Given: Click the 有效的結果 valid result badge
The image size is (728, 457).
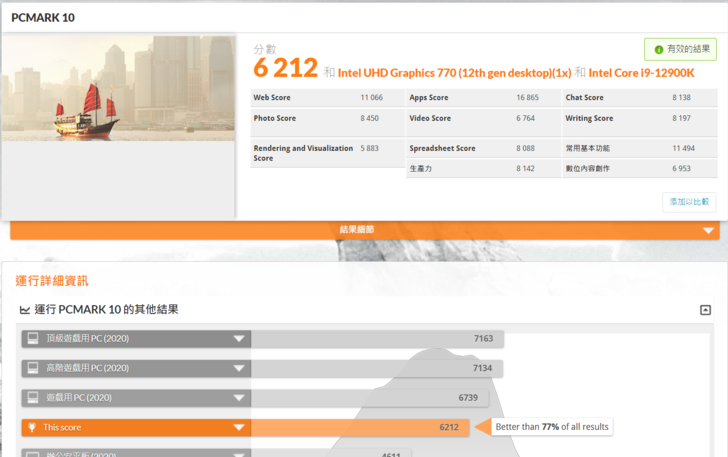Looking at the screenshot, I should pyautogui.click(x=680, y=49).
